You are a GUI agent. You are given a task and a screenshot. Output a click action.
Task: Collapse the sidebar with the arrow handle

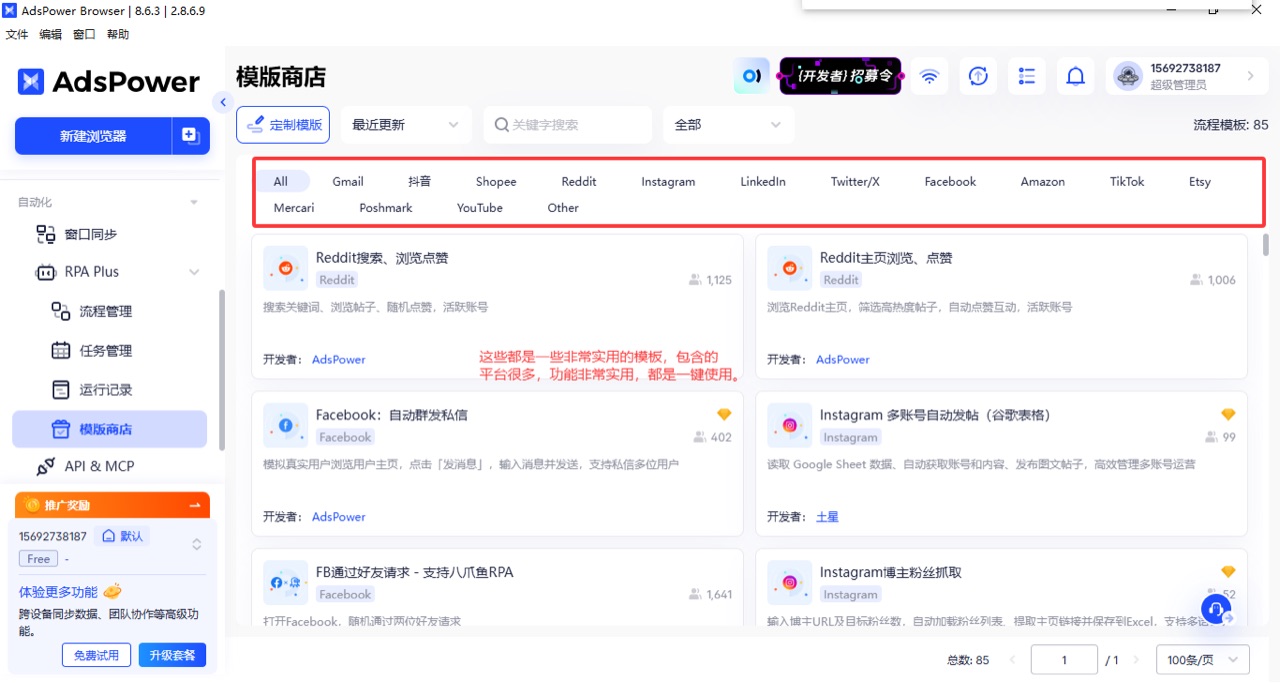pyautogui.click(x=223, y=102)
